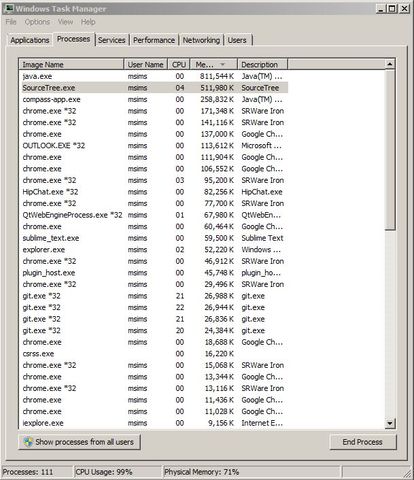The height and width of the screenshot is (480, 414).
Task: Select the sublime_text.exe process
Action: point(153,238)
